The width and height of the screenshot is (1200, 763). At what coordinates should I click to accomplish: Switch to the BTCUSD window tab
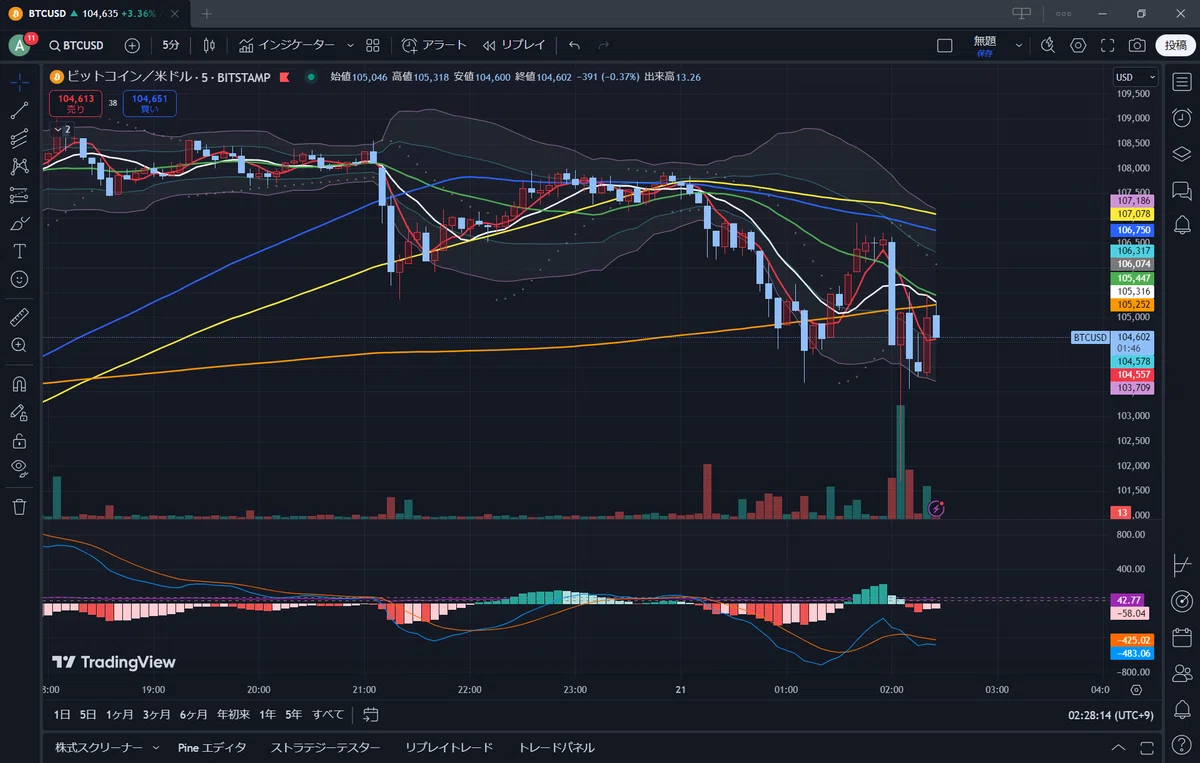coord(94,13)
